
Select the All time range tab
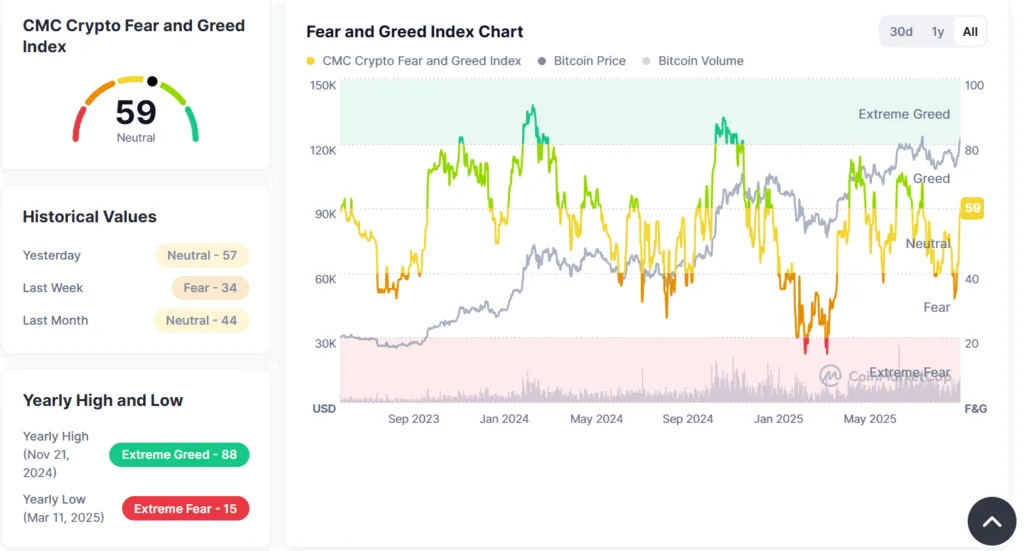pyautogui.click(x=970, y=32)
